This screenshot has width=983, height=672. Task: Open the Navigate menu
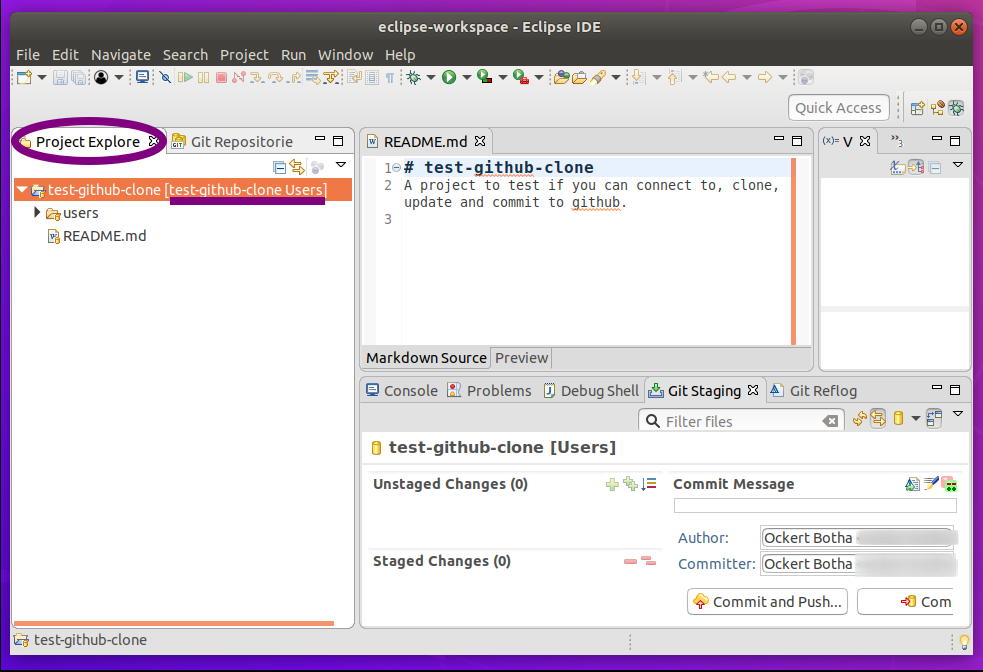click(x=120, y=55)
